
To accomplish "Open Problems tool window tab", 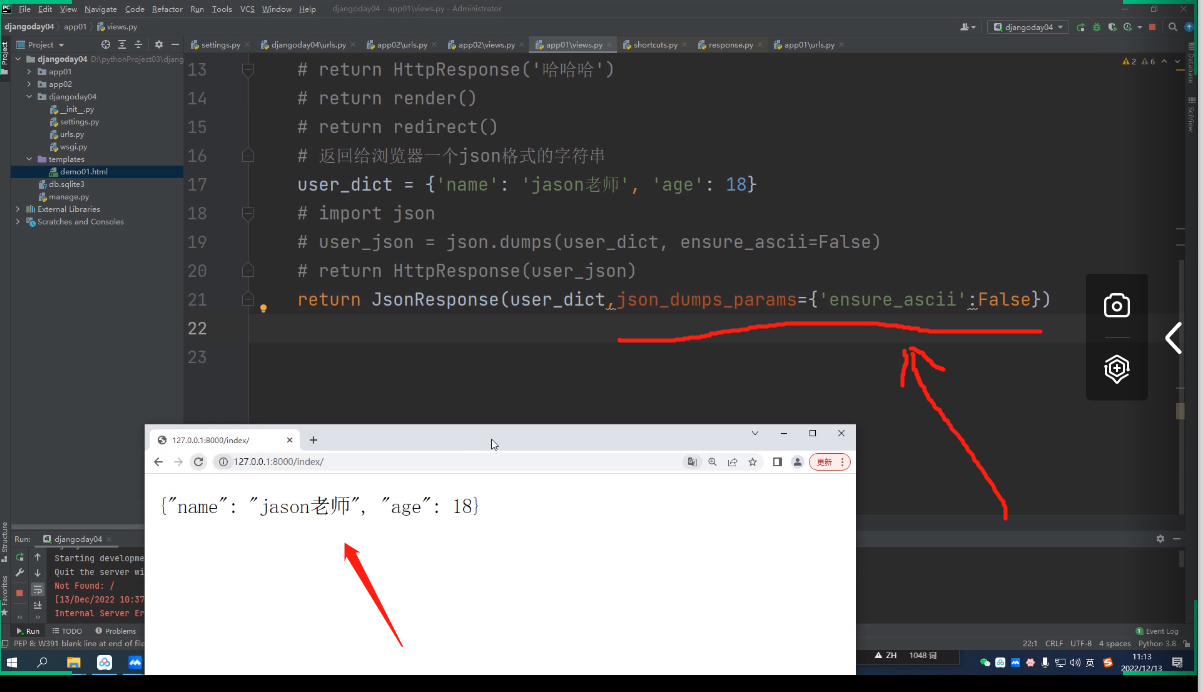I will (x=115, y=631).
